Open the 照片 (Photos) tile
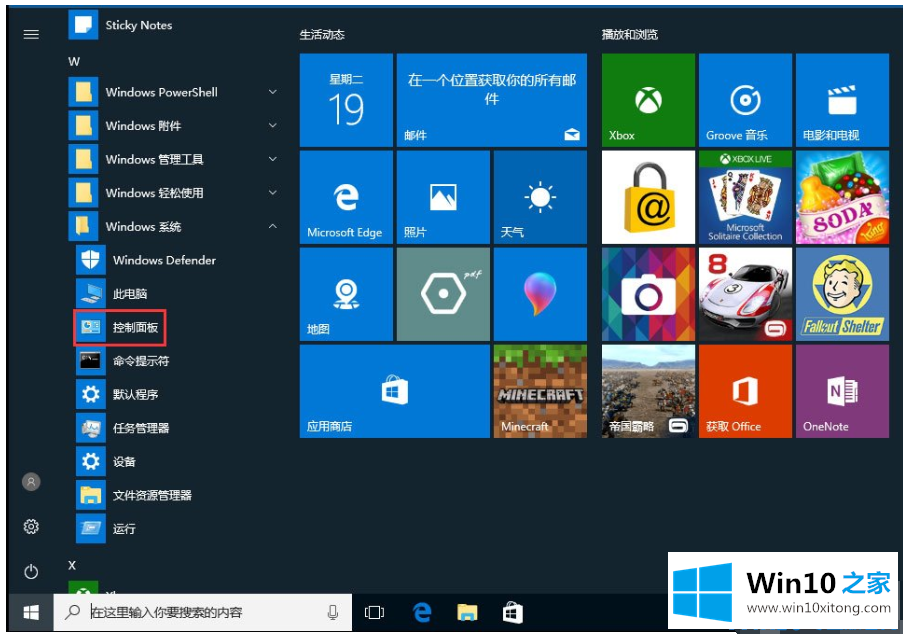The image size is (903, 634). point(443,198)
